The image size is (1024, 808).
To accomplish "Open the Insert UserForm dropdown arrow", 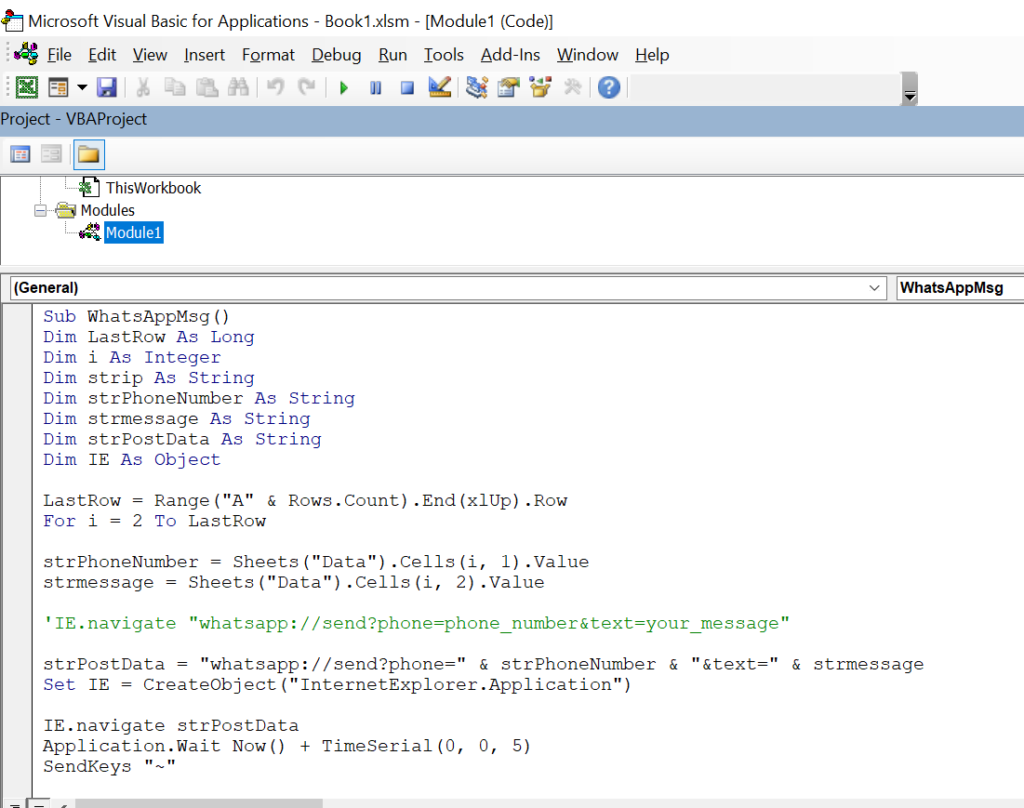I will coord(82,87).
